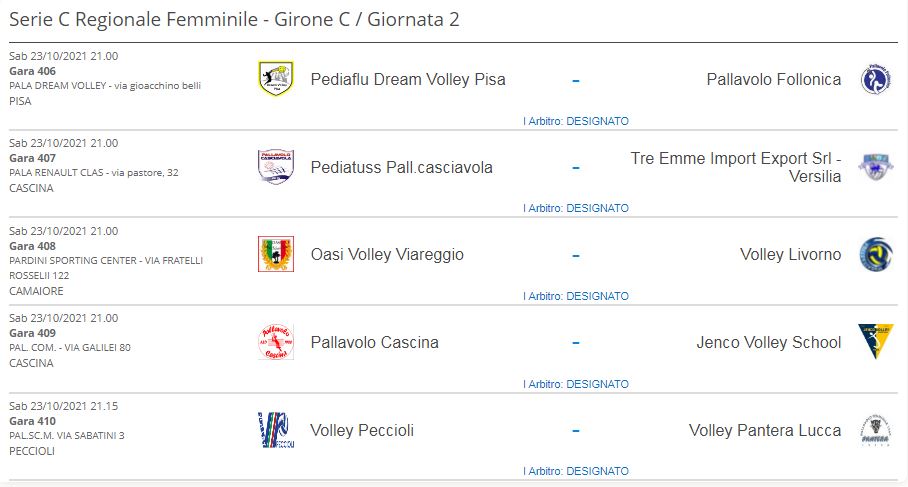Viewport: 908px width, 487px height.
Task: Click the Oasi Volley Viareggio logo
Action: 275,254
